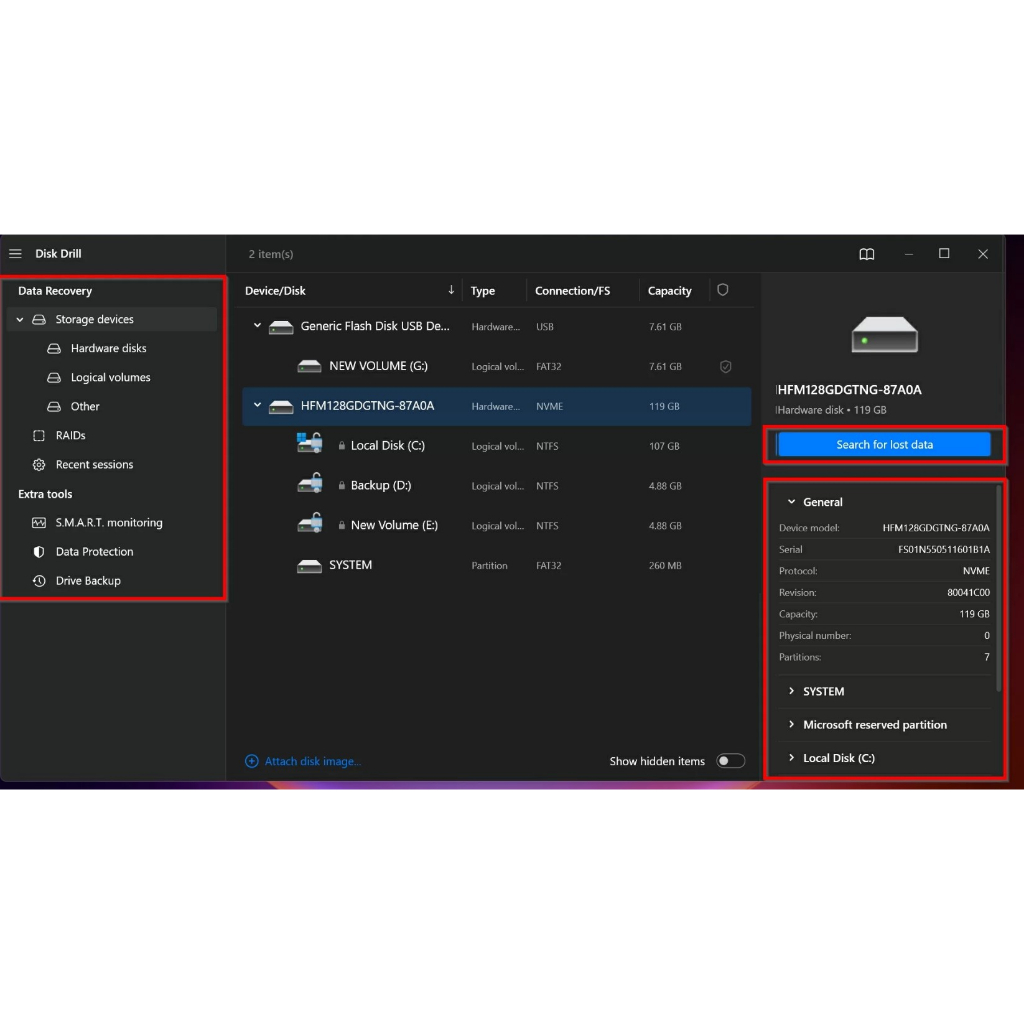Collapse the General details section

click(791, 502)
